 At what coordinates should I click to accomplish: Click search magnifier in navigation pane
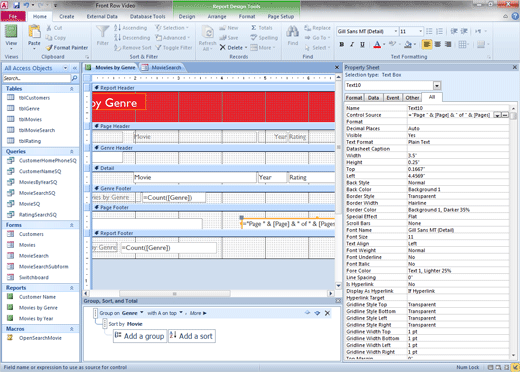pyautogui.click(x=75, y=78)
